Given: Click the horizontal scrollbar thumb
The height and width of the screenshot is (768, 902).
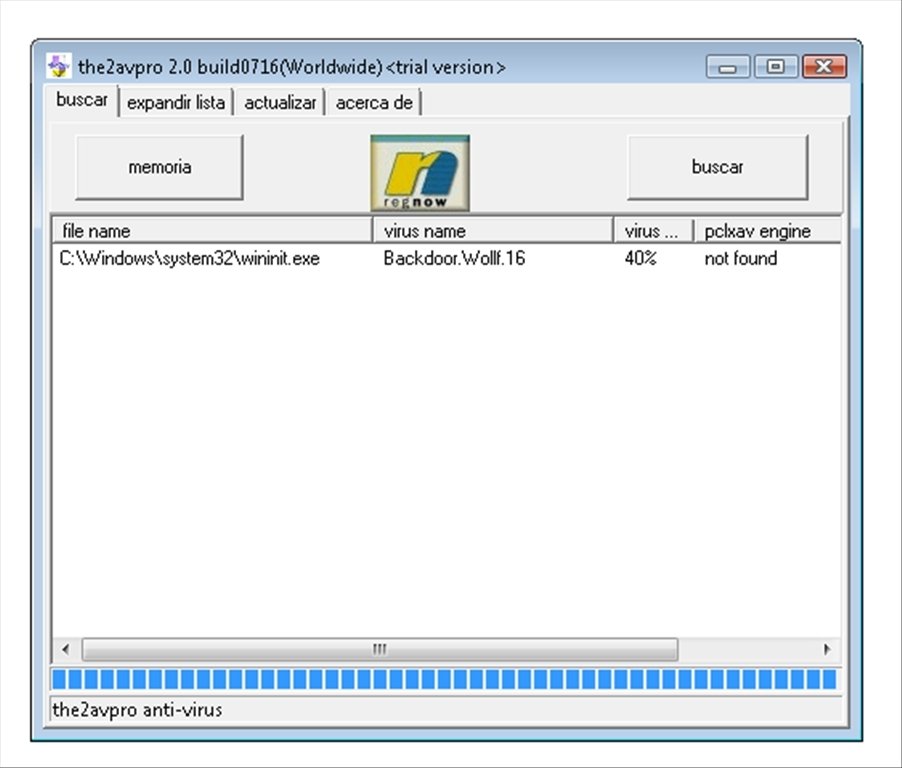Looking at the screenshot, I should (380, 649).
